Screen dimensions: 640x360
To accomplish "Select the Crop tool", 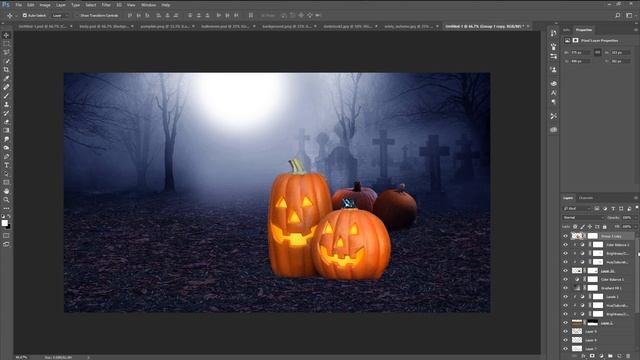I will pyautogui.click(x=6, y=70).
